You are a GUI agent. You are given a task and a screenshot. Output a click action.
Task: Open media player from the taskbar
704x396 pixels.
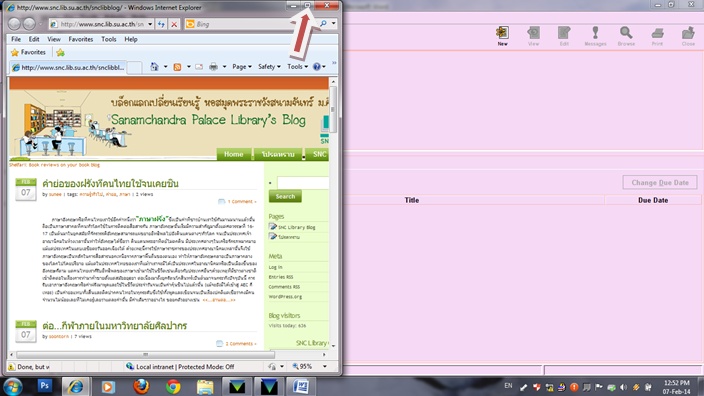[108, 387]
